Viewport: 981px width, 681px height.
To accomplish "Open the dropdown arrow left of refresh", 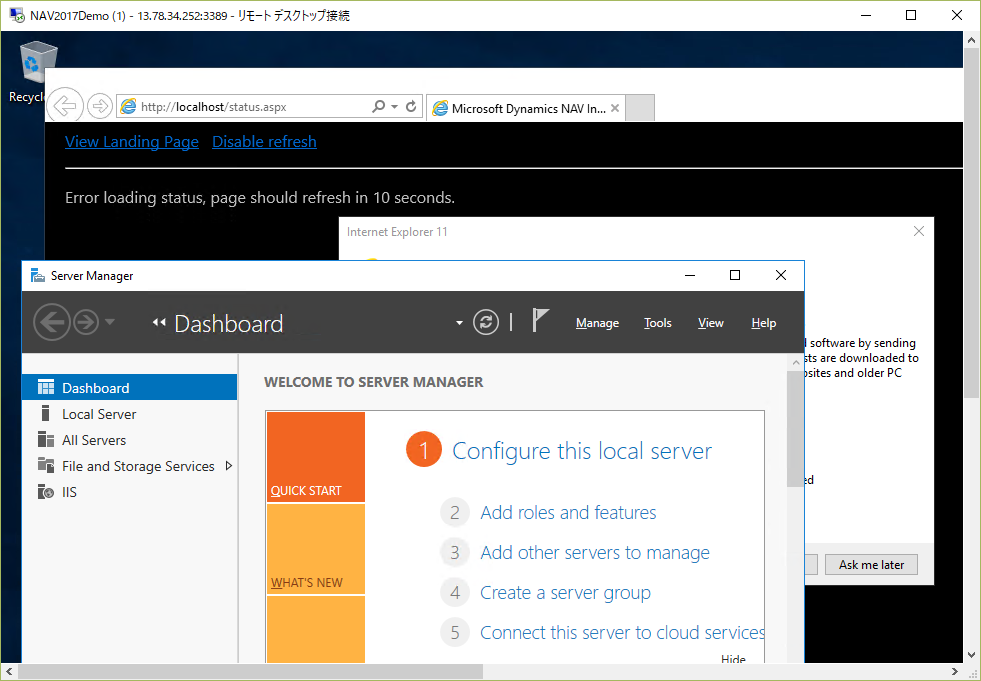I will 459,323.
